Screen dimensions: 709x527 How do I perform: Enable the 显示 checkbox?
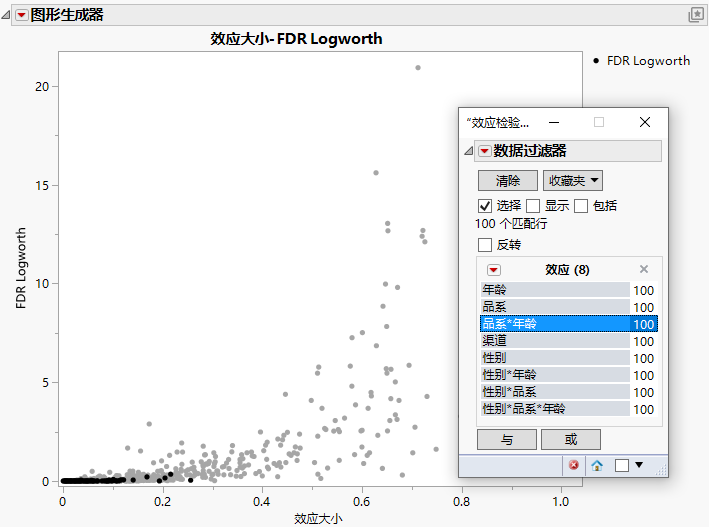click(533, 206)
